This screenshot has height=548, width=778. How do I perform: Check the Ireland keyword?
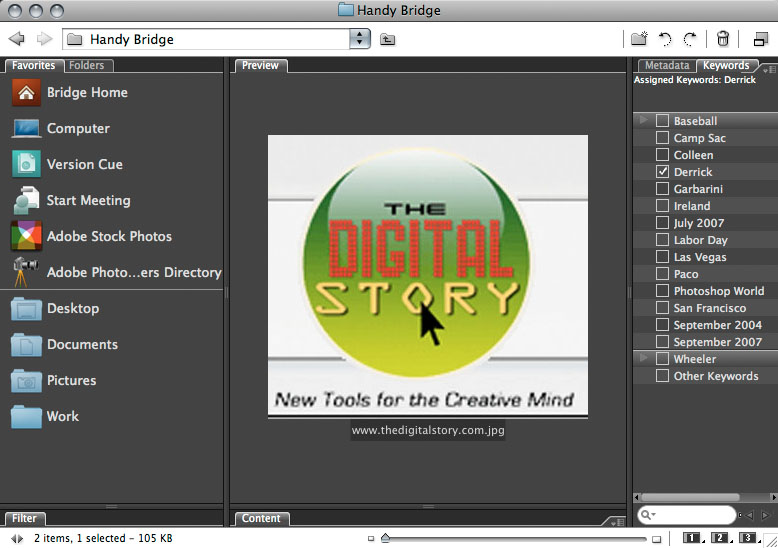[x=662, y=206]
